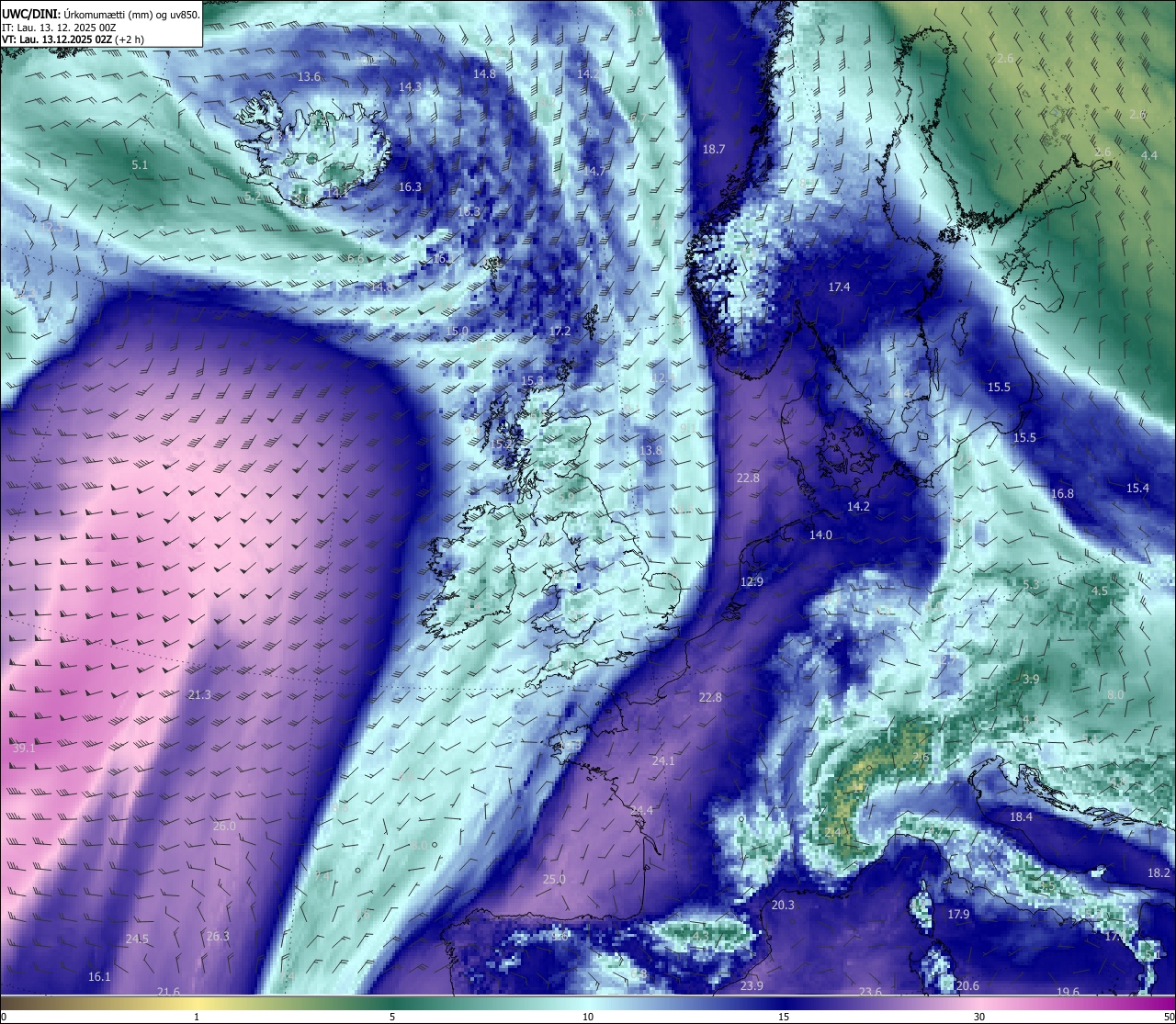Viewport: 1176px width, 1024px height.
Task: Click the 12.9 value near the Dutch coast
Action: (752, 582)
